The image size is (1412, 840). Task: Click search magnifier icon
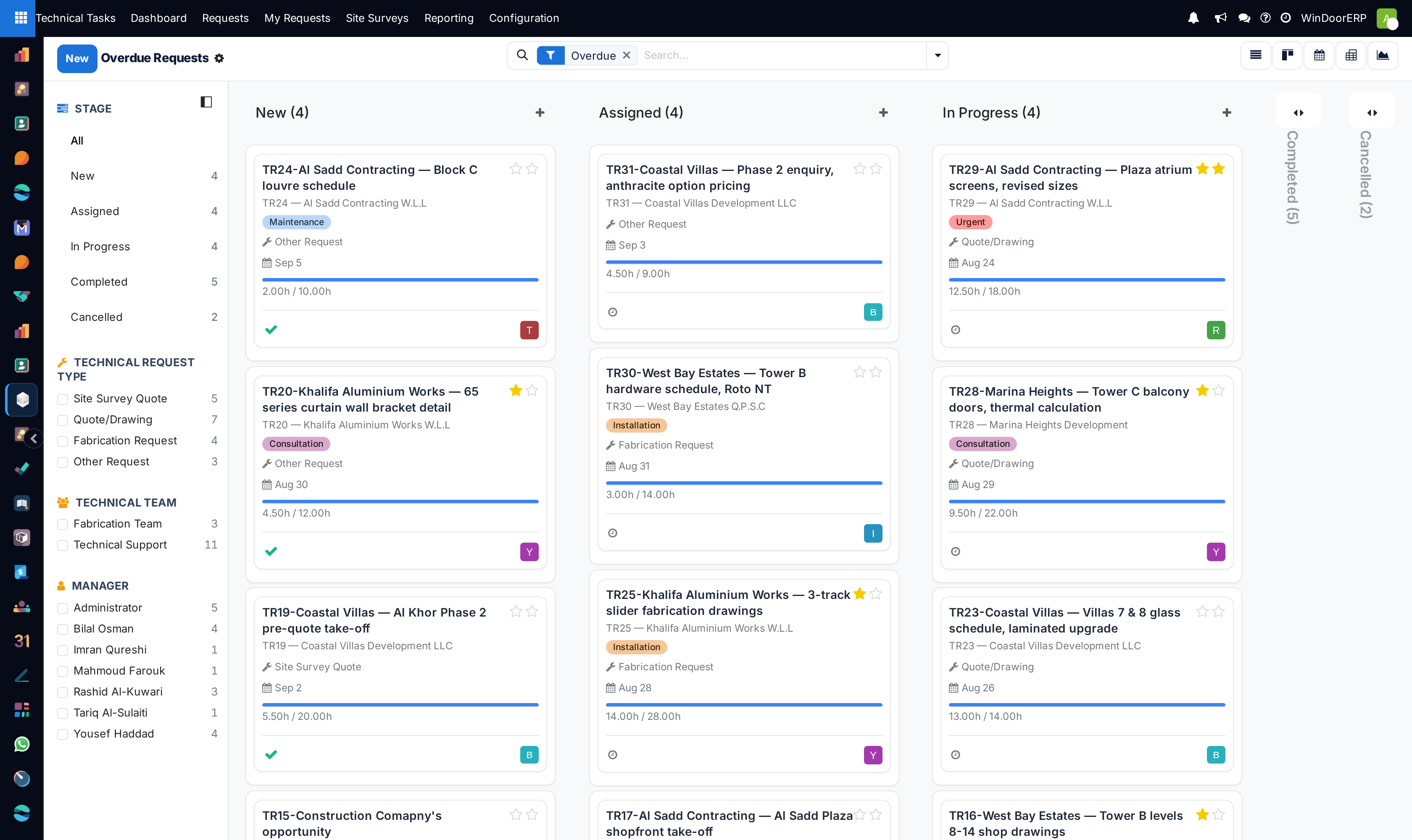(x=522, y=55)
